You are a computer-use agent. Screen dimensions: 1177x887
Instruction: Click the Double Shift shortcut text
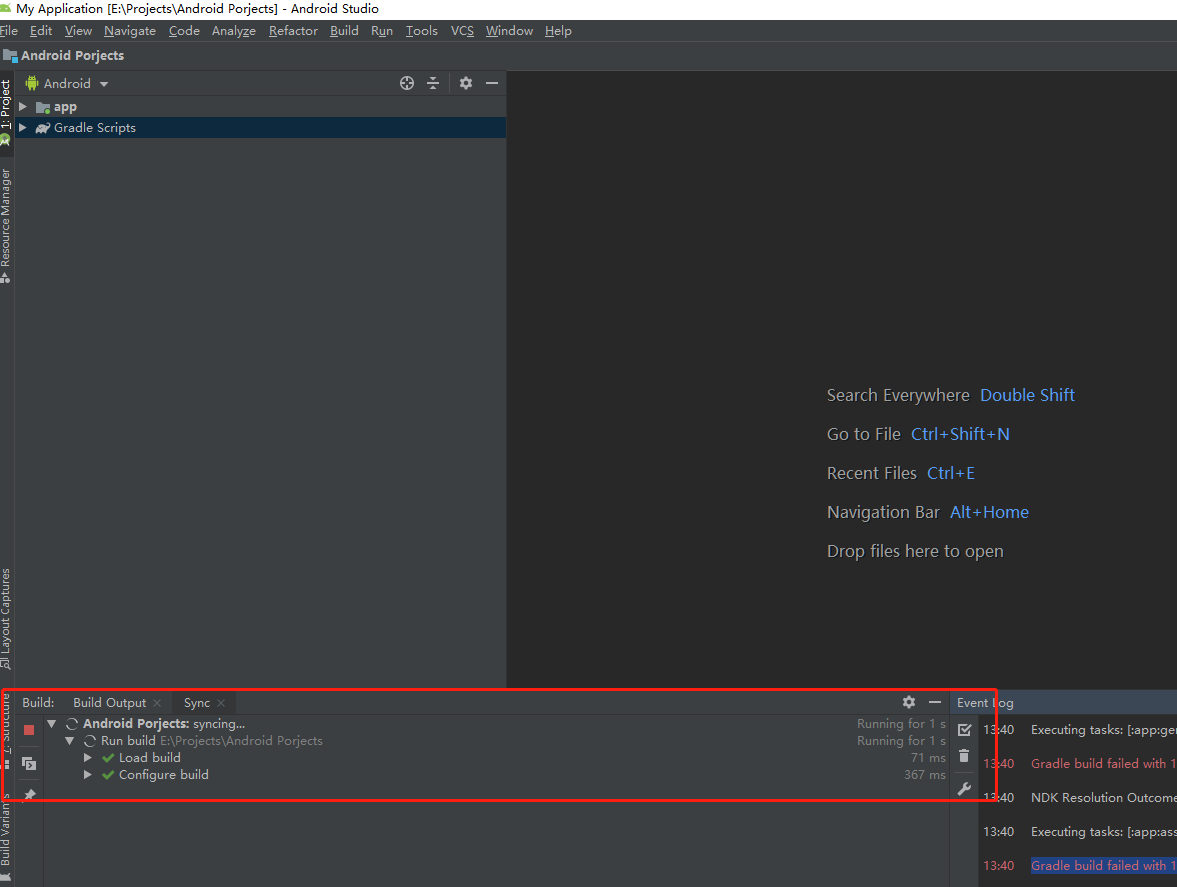pyautogui.click(x=1027, y=395)
